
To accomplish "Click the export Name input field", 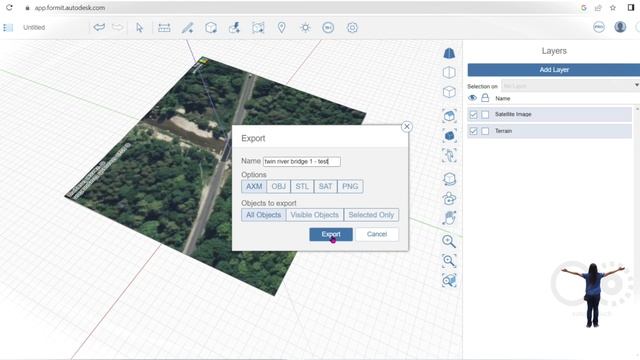I will (x=302, y=162).
